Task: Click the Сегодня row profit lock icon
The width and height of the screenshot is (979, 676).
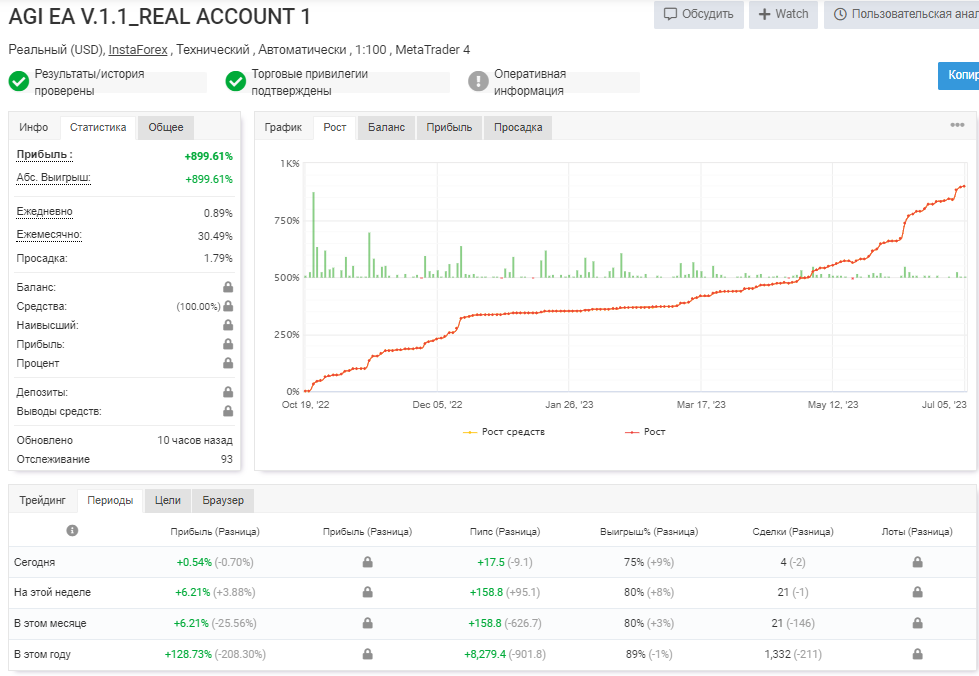Action: (x=367, y=562)
